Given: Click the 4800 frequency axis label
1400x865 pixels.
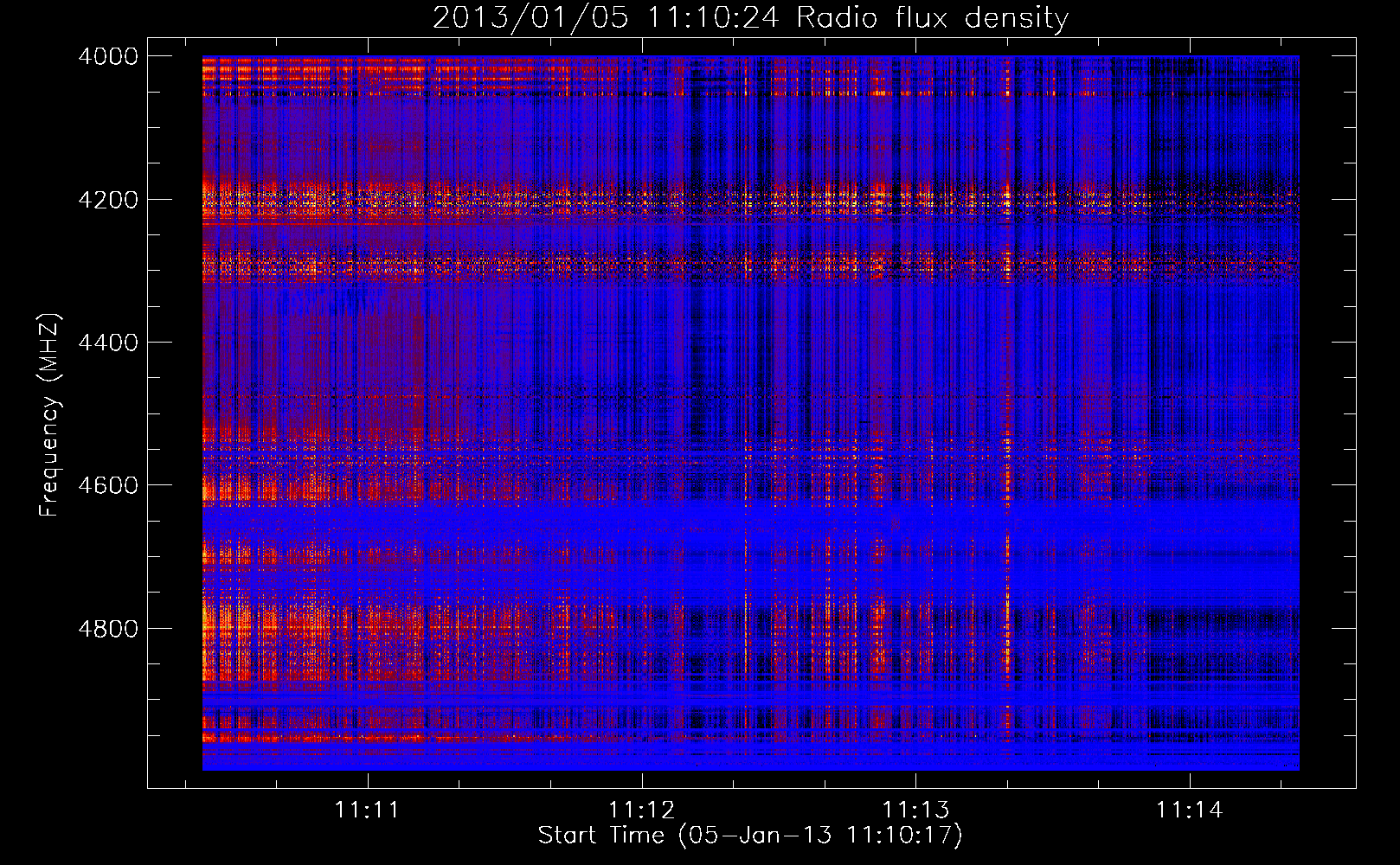Looking at the screenshot, I should pyautogui.click(x=108, y=628).
